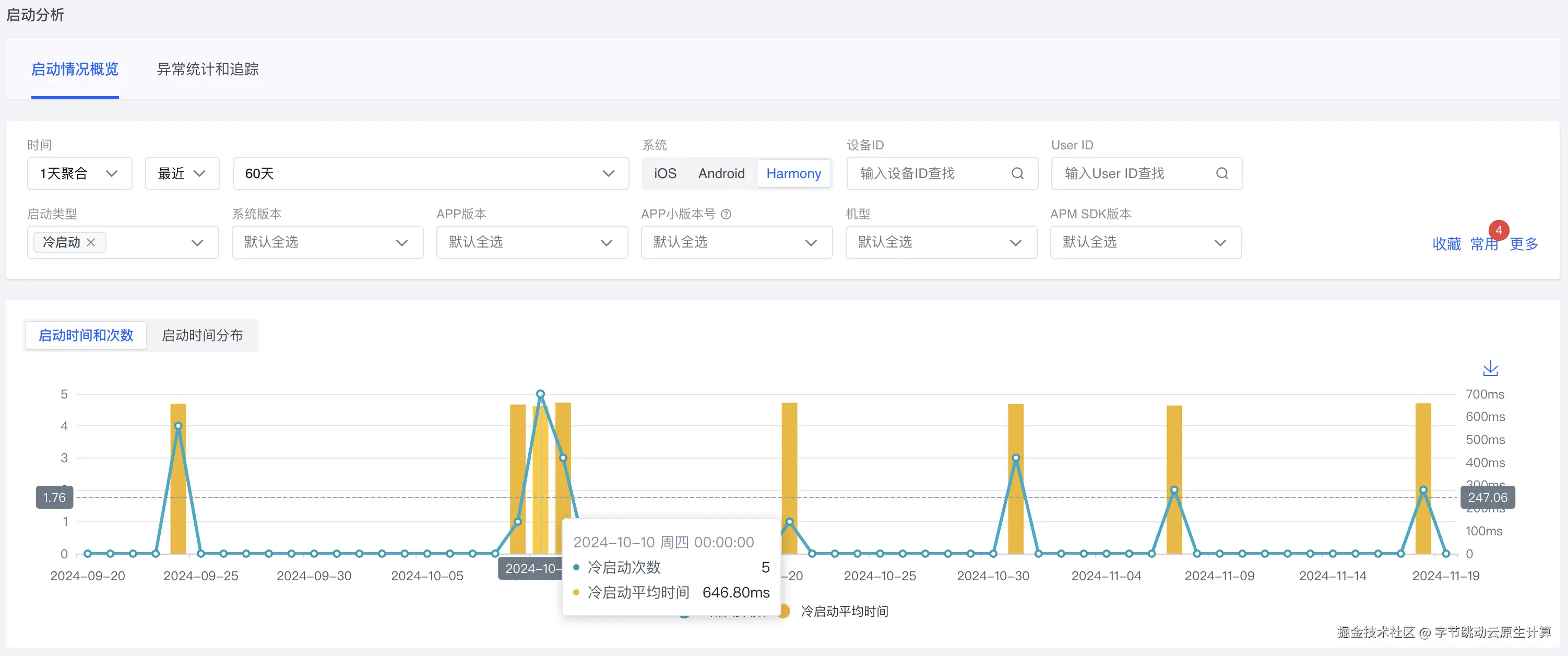
Task: Select the Android system option
Action: point(721,173)
